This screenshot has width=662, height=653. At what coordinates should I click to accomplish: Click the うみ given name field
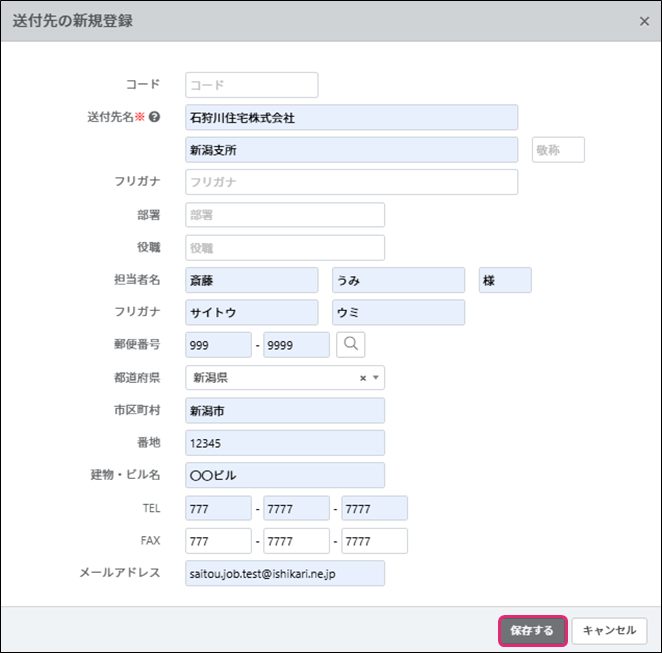click(398, 280)
